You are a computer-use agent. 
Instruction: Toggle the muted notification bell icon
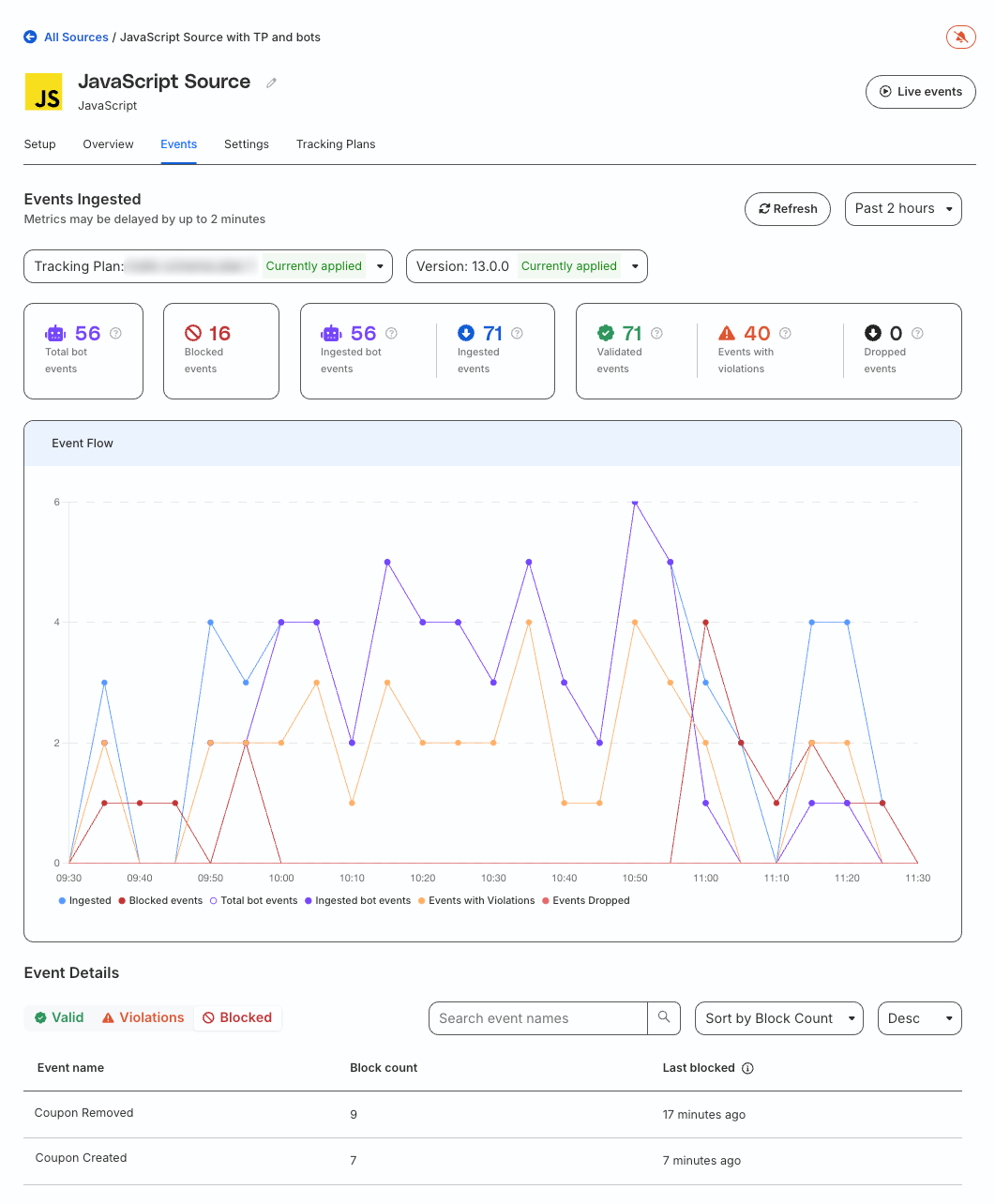[x=960, y=38]
